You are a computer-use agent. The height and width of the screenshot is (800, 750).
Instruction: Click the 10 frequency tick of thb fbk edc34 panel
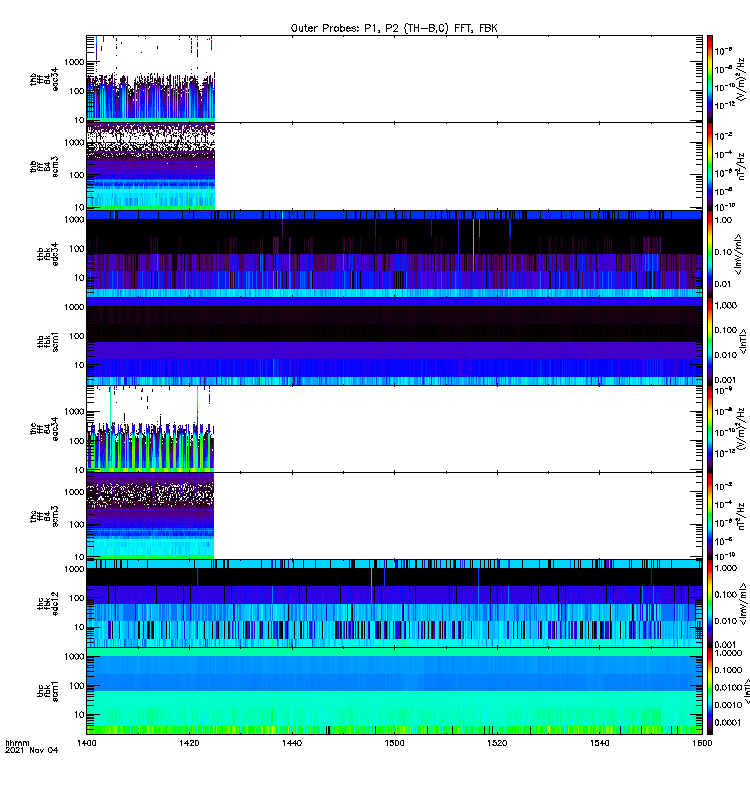[79, 278]
